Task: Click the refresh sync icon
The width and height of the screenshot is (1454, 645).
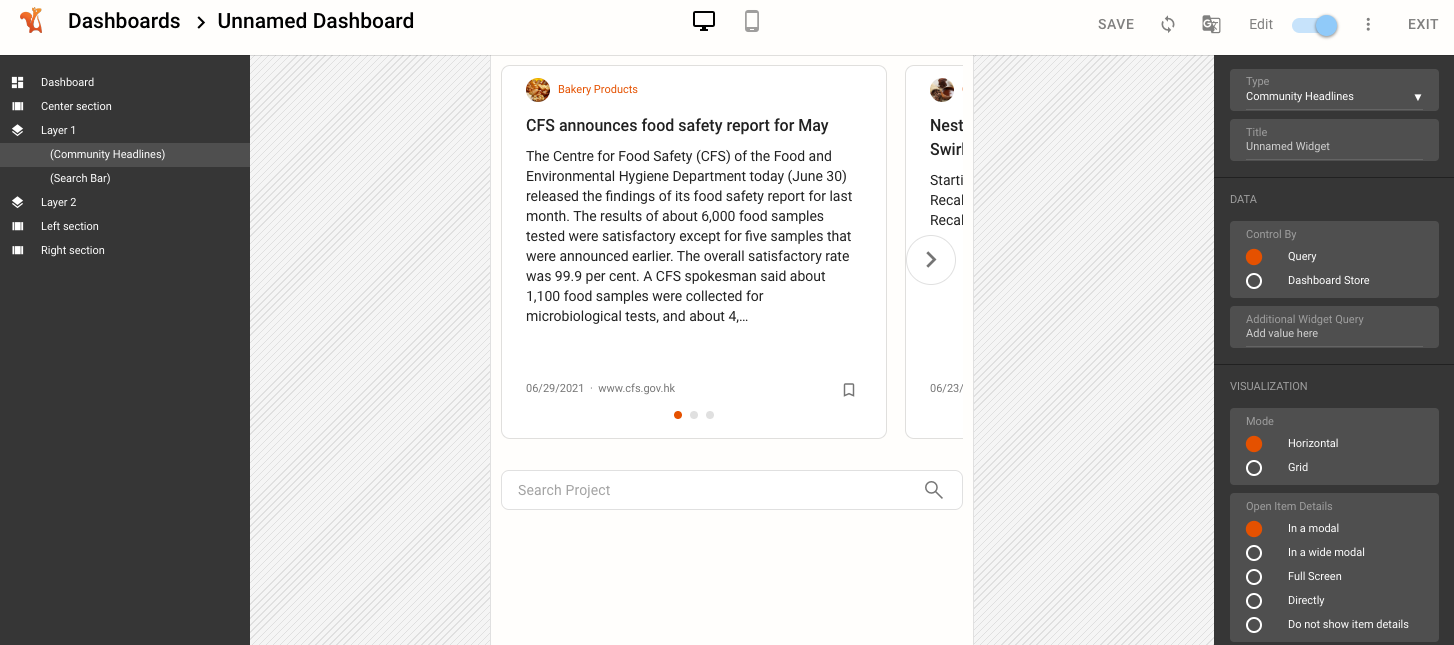Action: pyautogui.click(x=1168, y=24)
